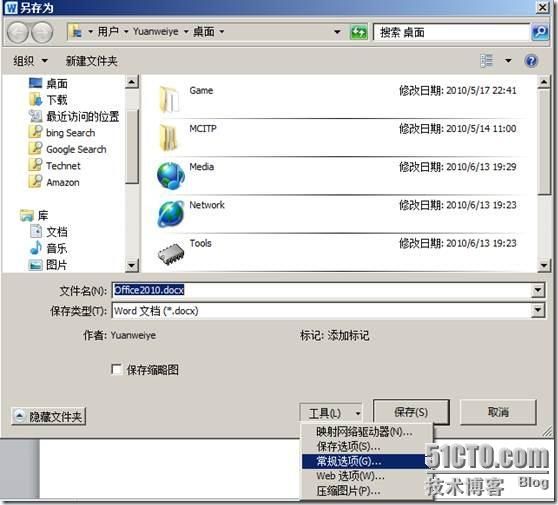The width and height of the screenshot is (558, 505).
Task: Click the folder icon at the address bar start
Action: 76,32
